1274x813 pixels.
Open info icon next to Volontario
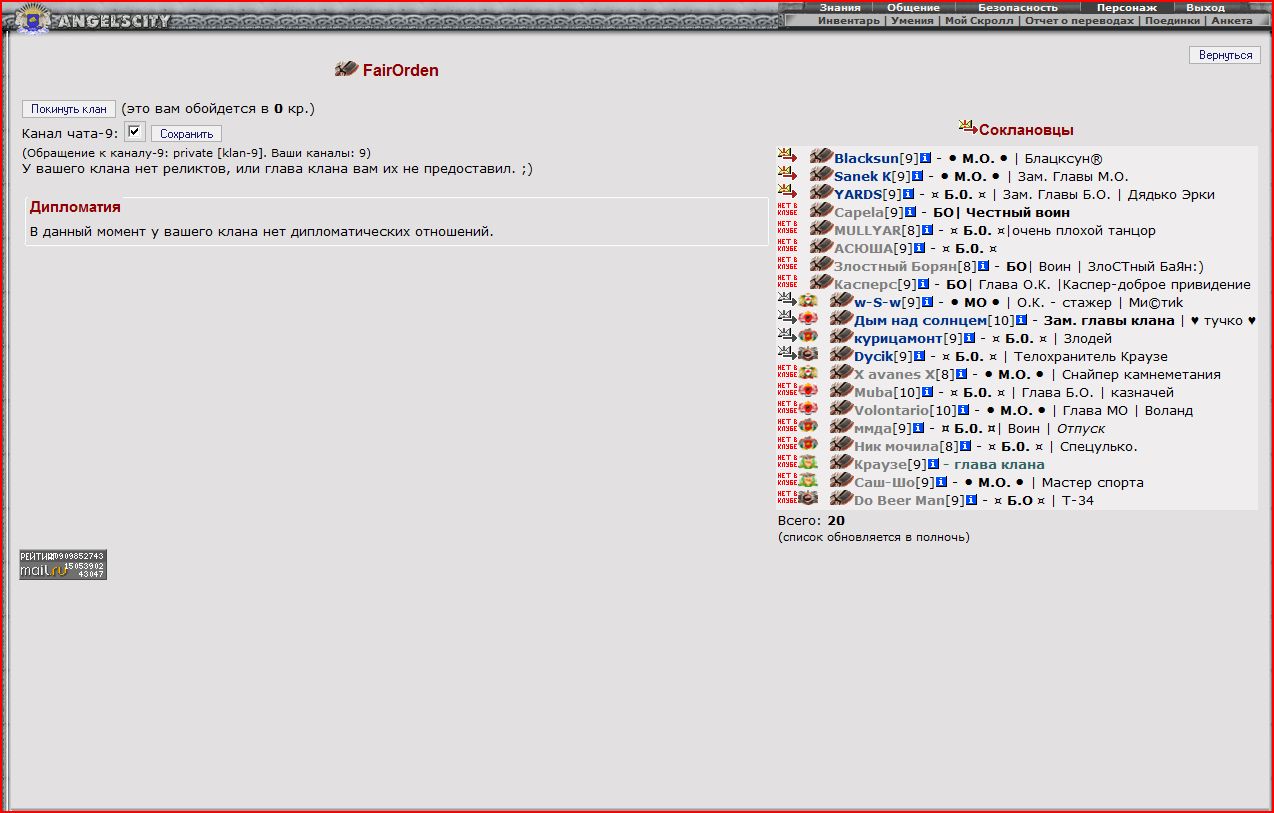click(x=963, y=410)
